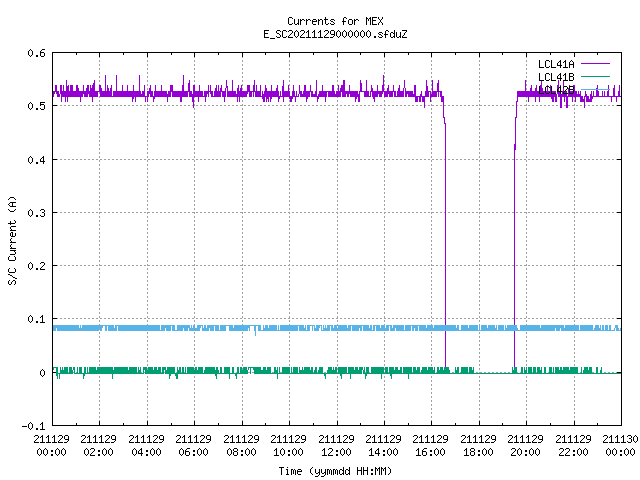Click the y-axis tick value 0.5
The width and height of the screenshot is (640, 480).
pyautogui.click(x=36, y=106)
